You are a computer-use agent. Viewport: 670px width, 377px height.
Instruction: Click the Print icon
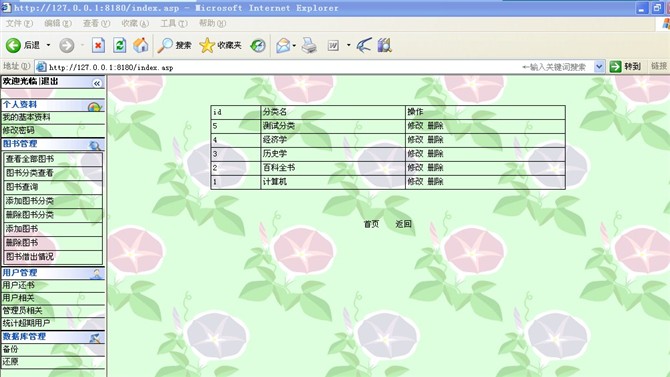(x=309, y=45)
